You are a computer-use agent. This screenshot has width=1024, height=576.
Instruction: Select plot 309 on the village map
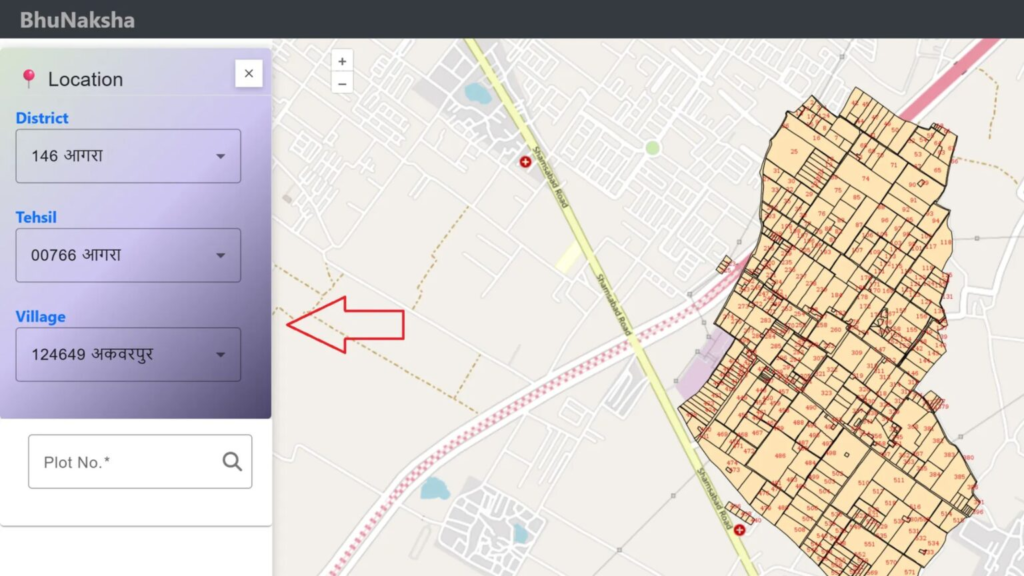point(856,353)
